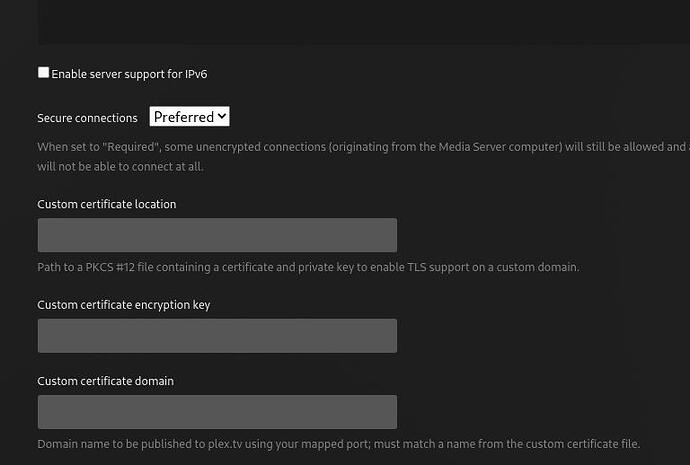Viewport: 690px width, 465px height.
Task: Click the 'Custom certificate encryption key' heading
Action: [123, 305]
